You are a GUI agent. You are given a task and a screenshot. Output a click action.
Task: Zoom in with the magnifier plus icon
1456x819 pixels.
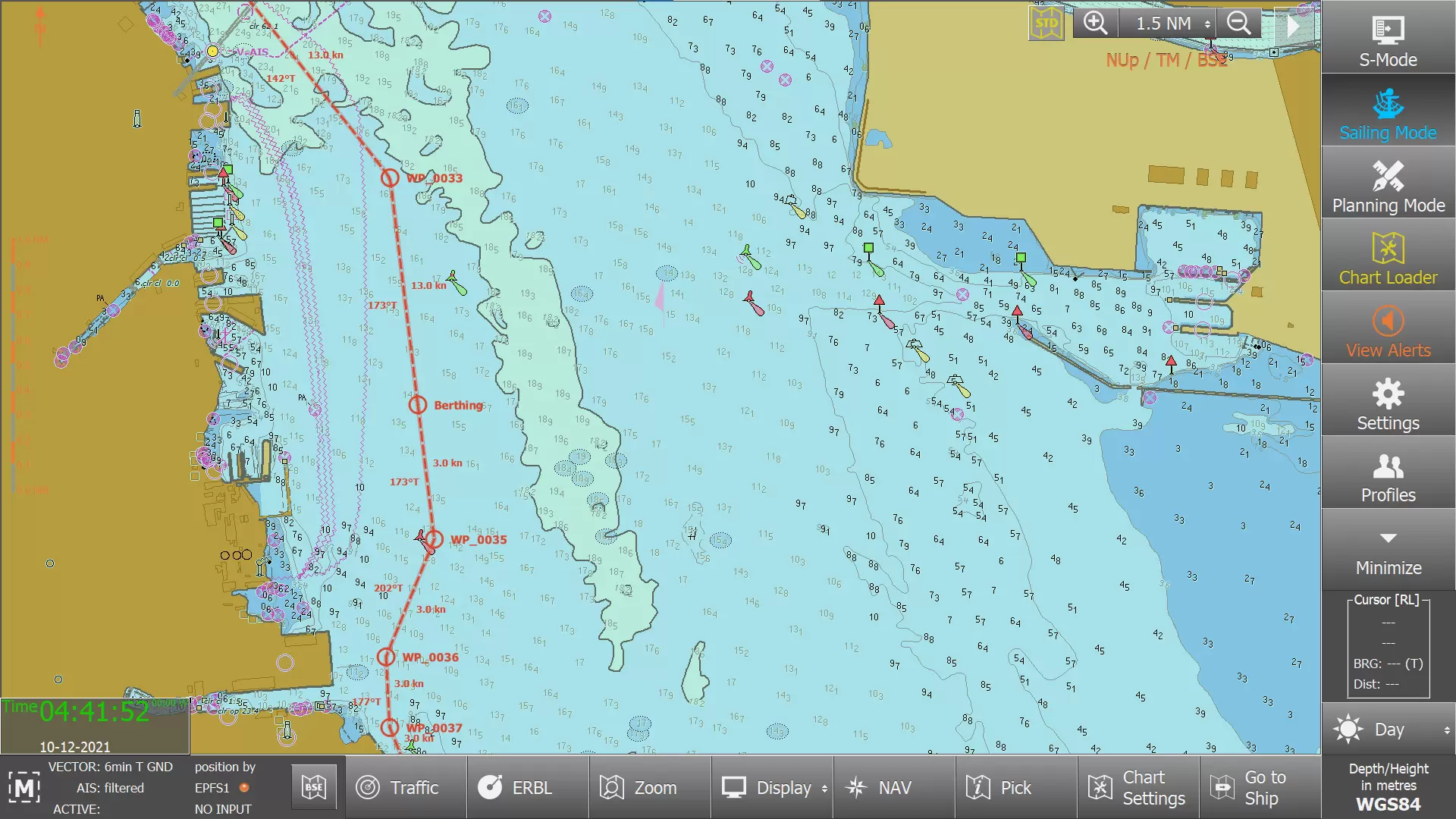pos(1095,24)
